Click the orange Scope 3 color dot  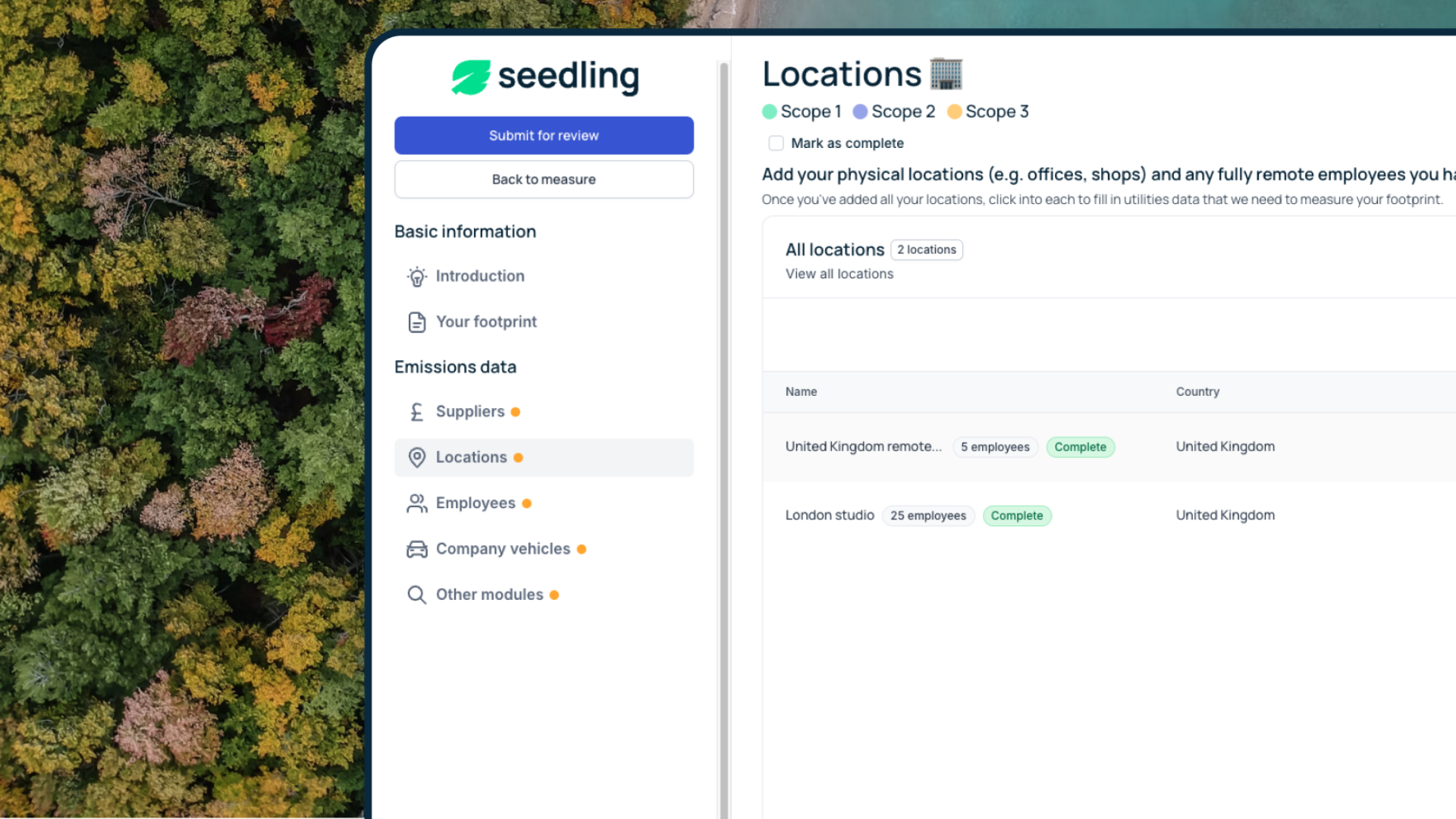coord(955,112)
